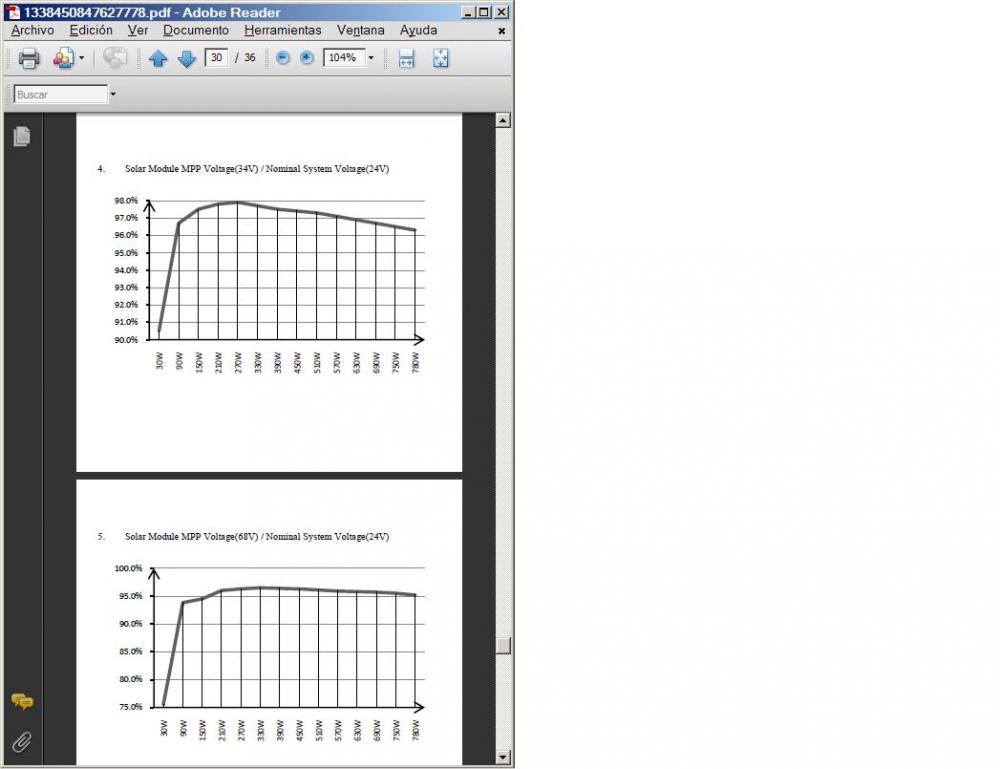
Task: Minimize the Adobe Reader window
Action: coord(468,12)
